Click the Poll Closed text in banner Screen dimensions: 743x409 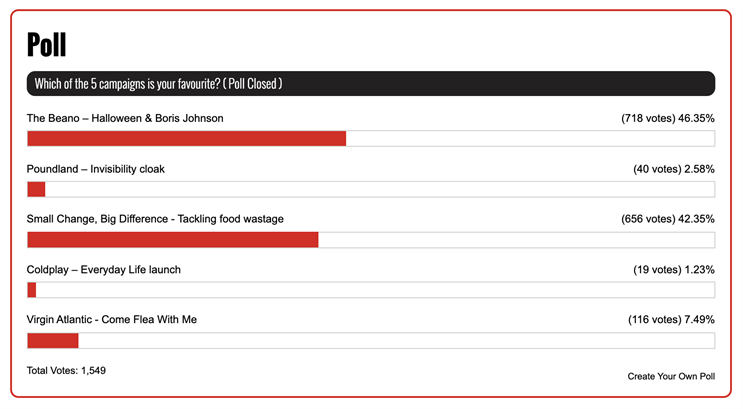(x=253, y=84)
